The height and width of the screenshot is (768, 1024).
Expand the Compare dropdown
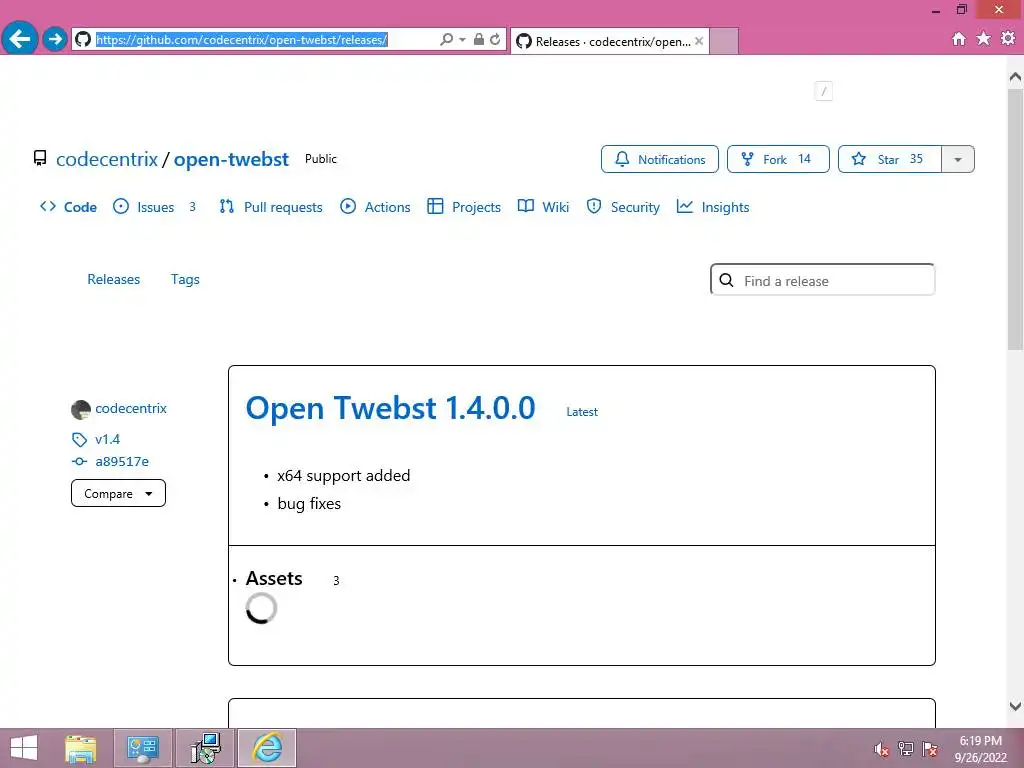pos(118,493)
